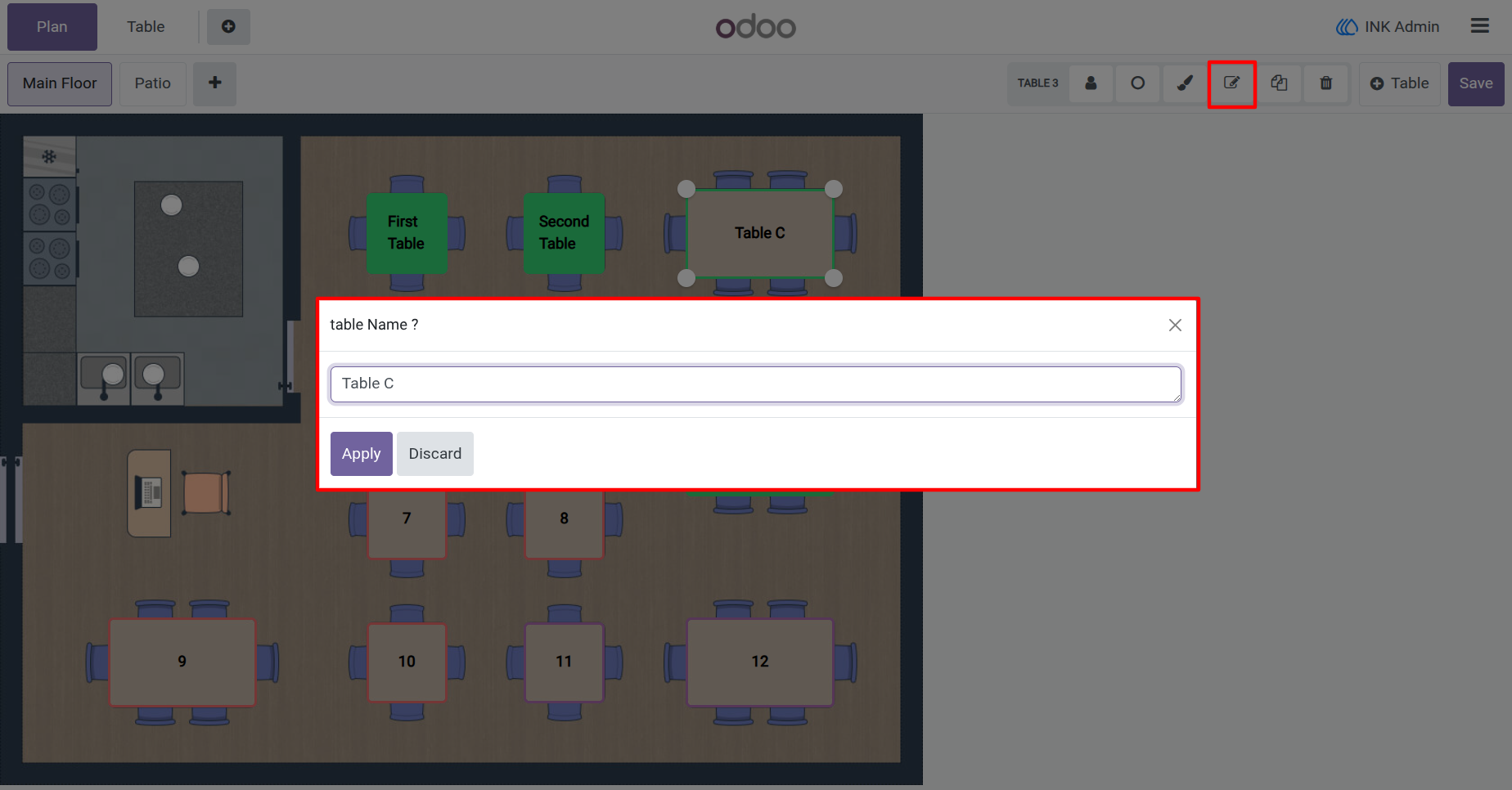The height and width of the screenshot is (790, 1512).
Task: Select table 11 on the floor plan
Action: (x=564, y=662)
